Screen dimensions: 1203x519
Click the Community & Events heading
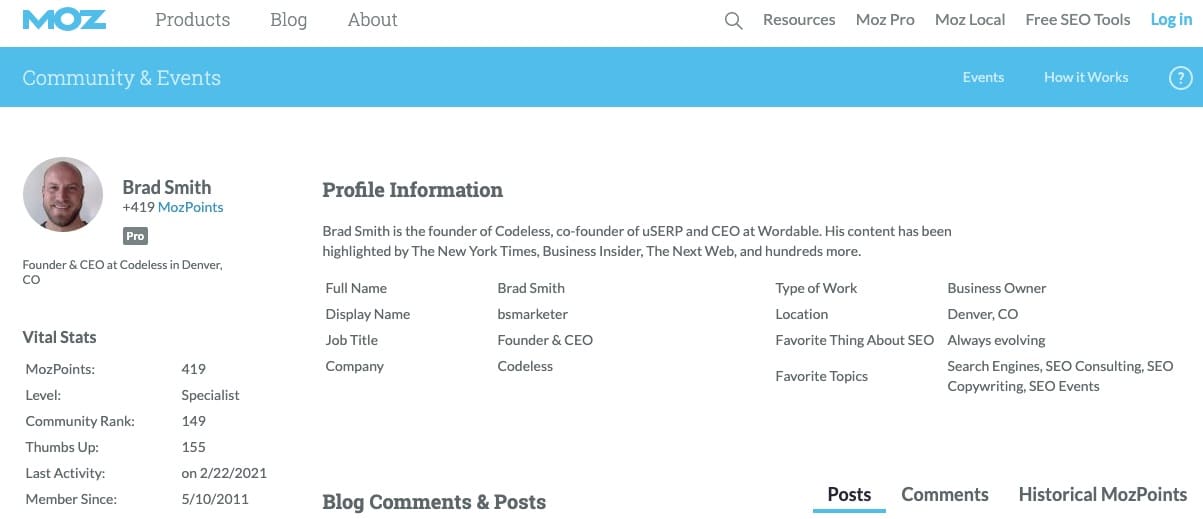121,78
